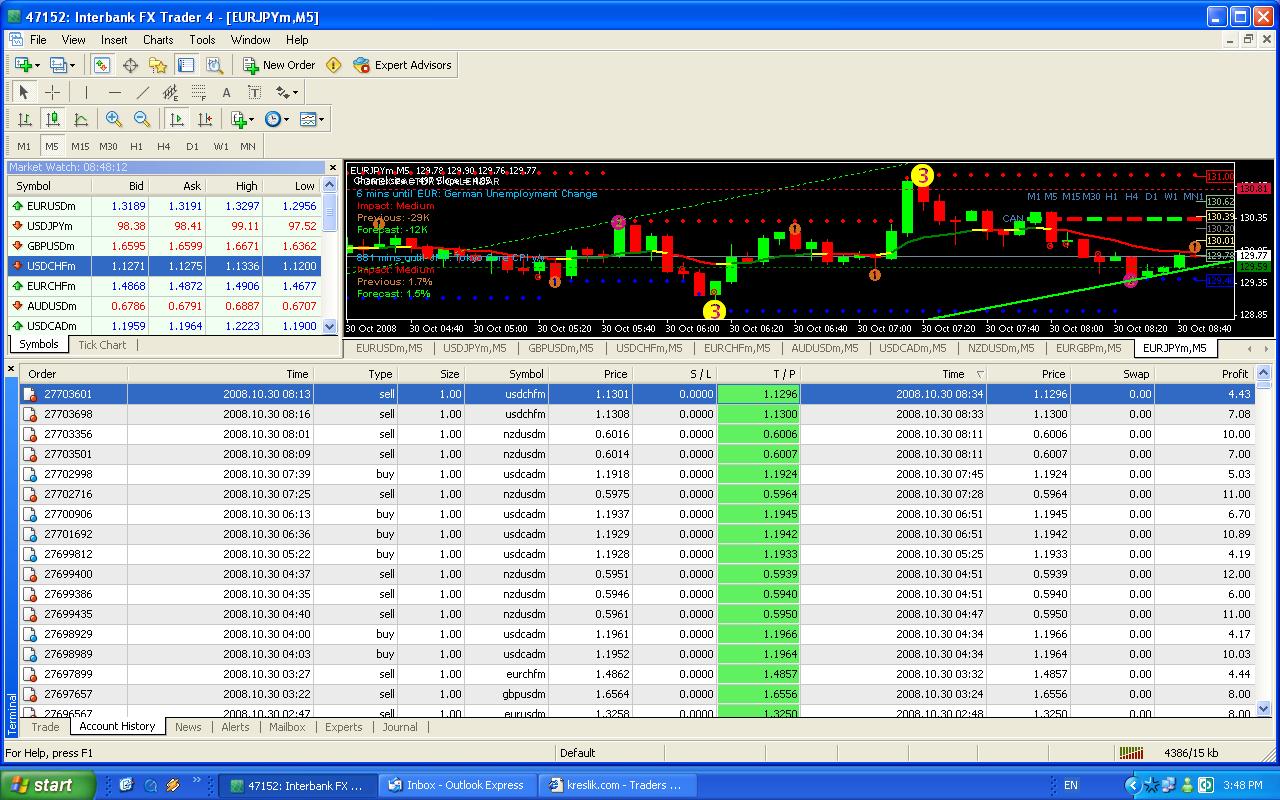Screen dimensions: 1280x800
Task: Click the Zoom Out magnifier icon
Action: point(142,119)
